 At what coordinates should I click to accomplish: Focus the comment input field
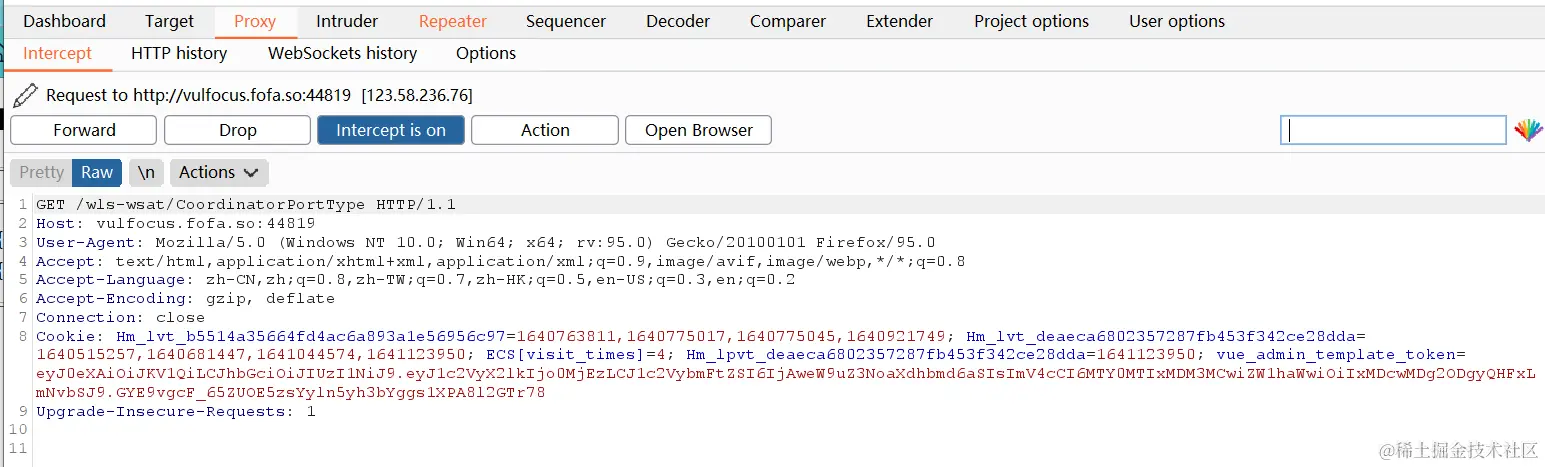pyautogui.click(x=1393, y=130)
